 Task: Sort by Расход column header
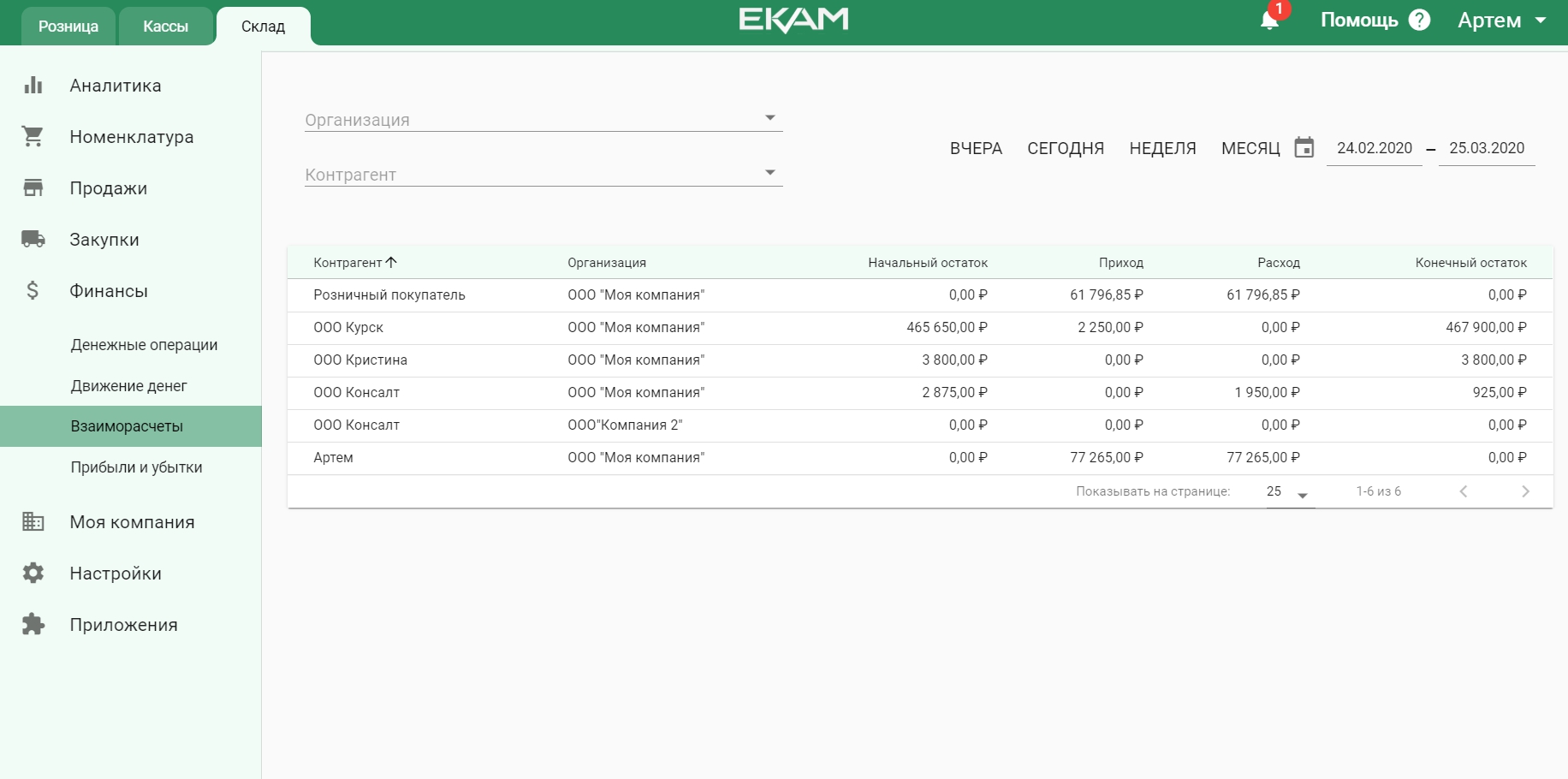point(1279,263)
